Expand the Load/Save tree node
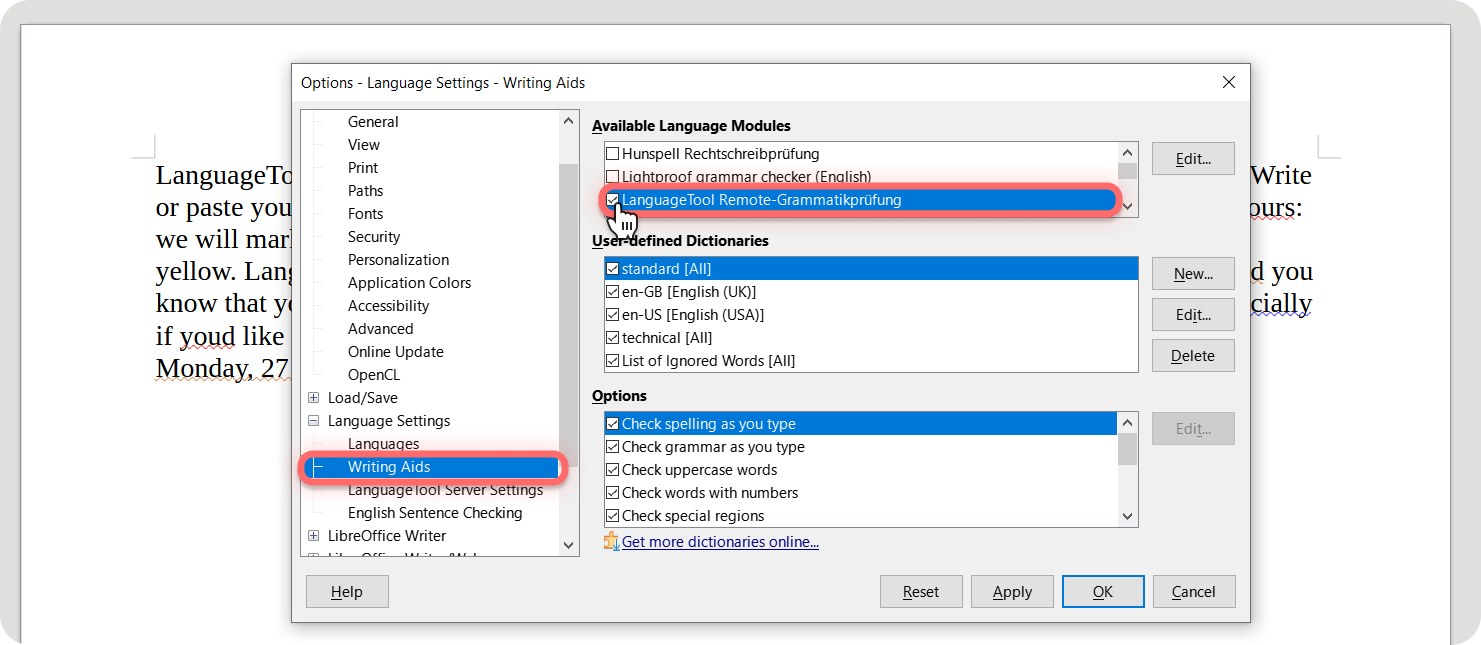1481x645 pixels. tap(314, 398)
